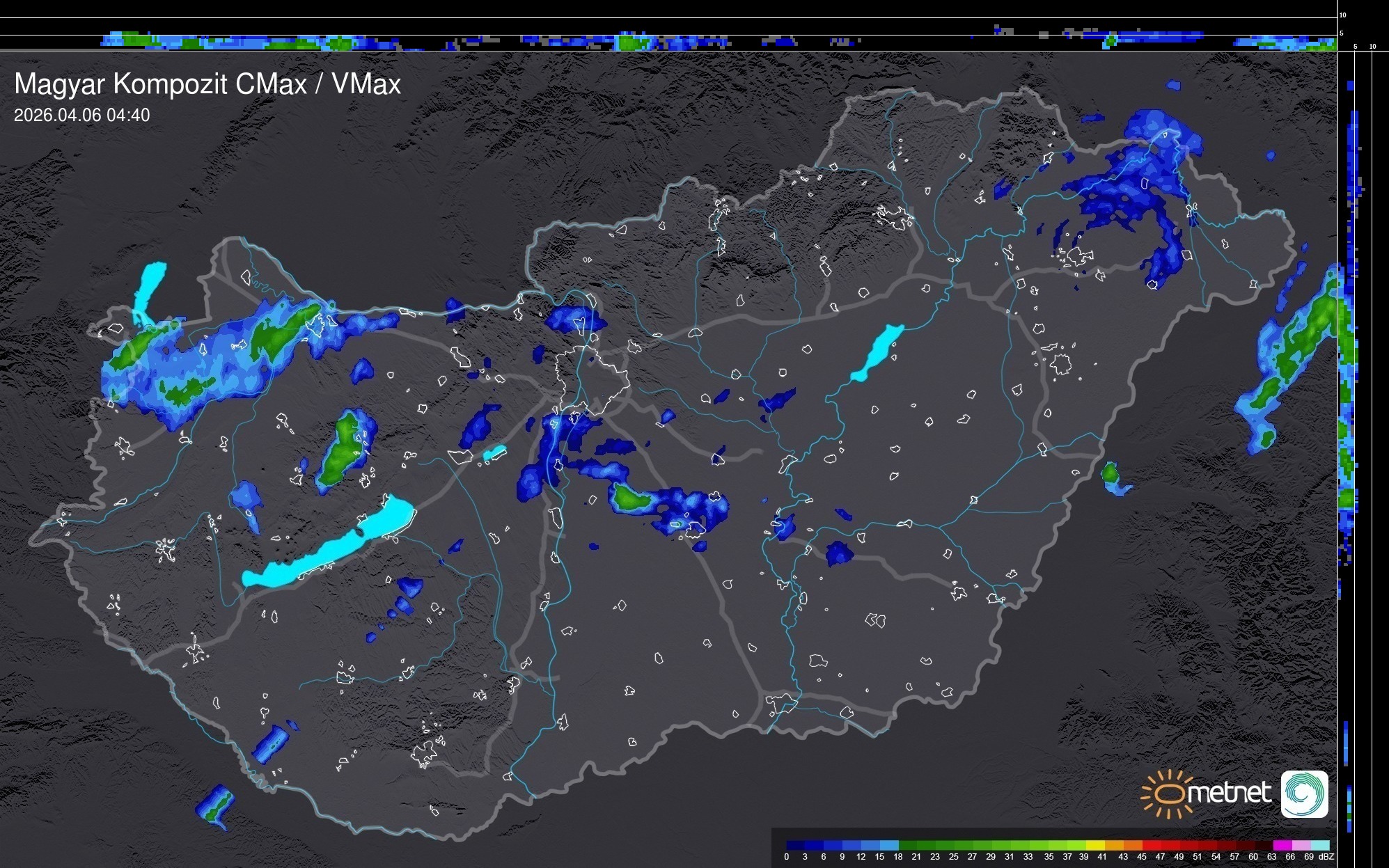
Task: Click the bright red 45 dBZ swatch
Action: pyautogui.click(x=1152, y=846)
